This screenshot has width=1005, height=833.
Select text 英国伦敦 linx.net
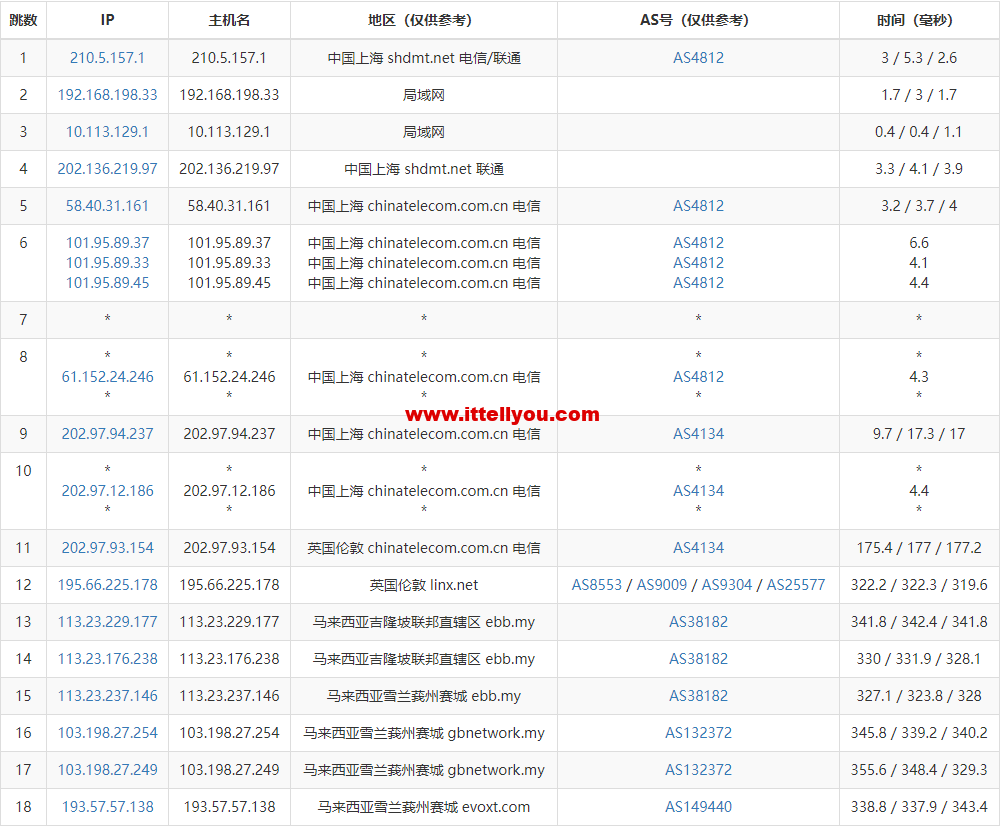pos(424,585)
